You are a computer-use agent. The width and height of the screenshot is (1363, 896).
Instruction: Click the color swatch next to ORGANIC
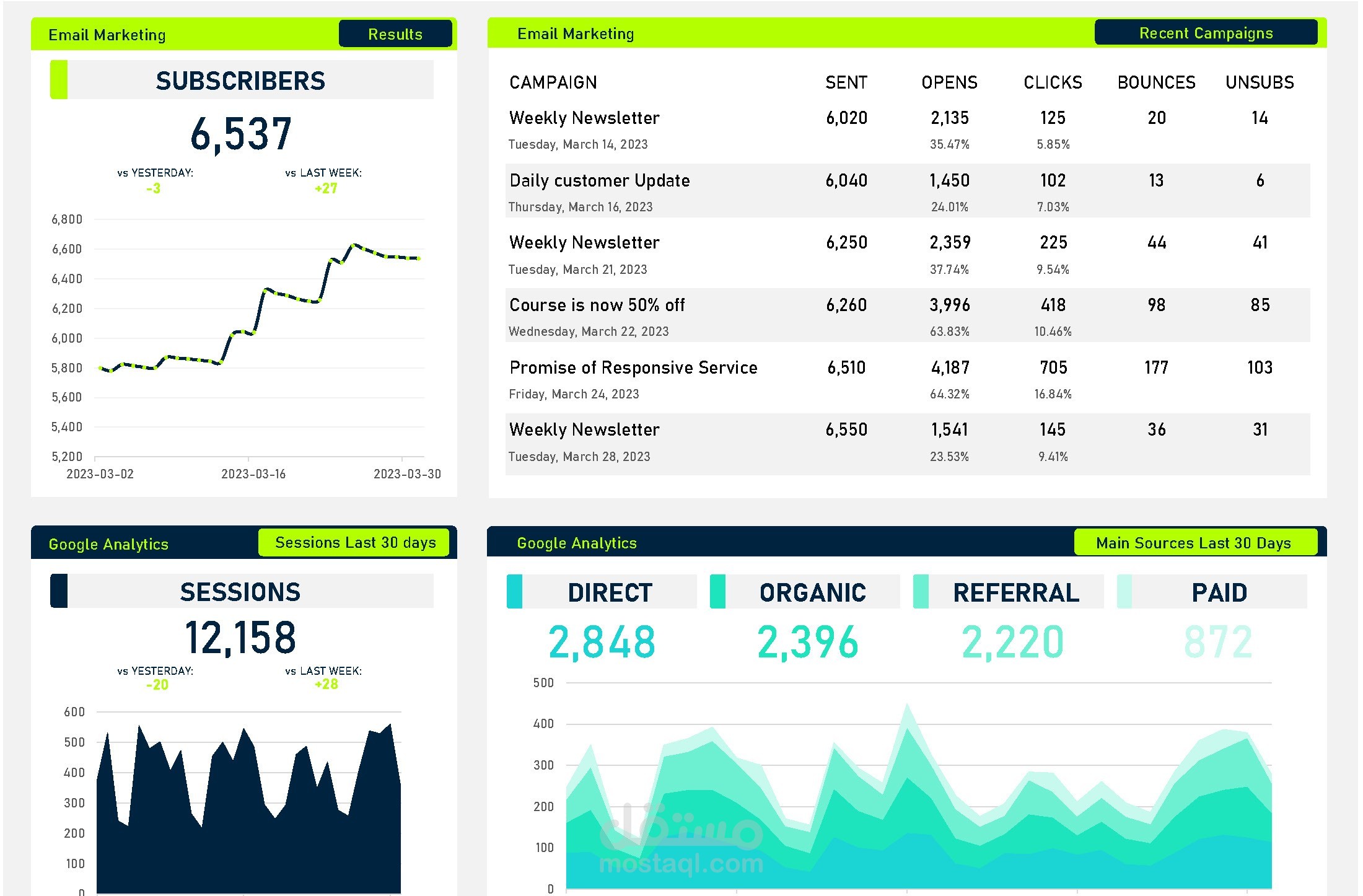[x=717, y=592]
